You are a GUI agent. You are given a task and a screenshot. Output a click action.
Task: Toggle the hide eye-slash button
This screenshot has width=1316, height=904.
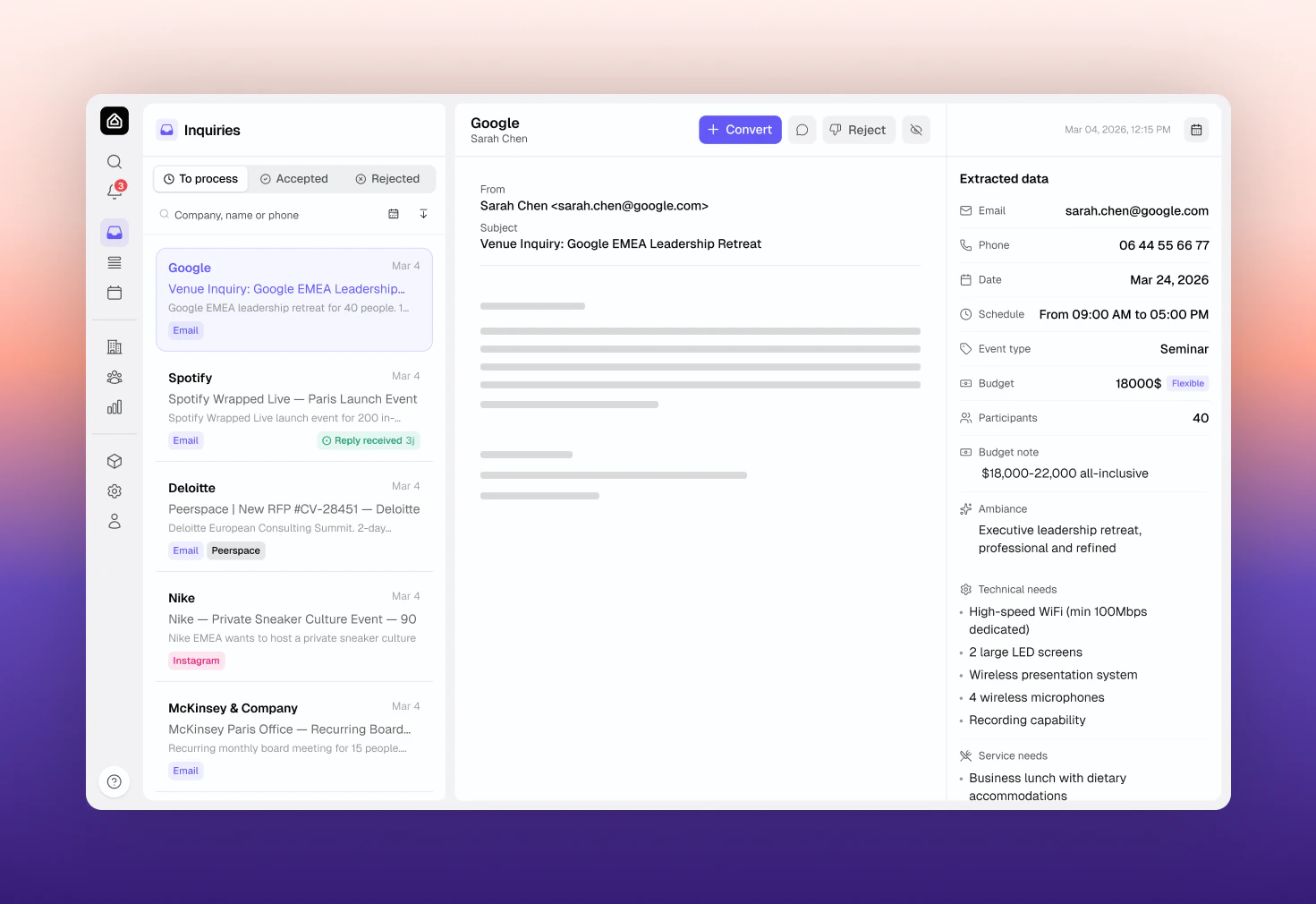pos(916,130)
